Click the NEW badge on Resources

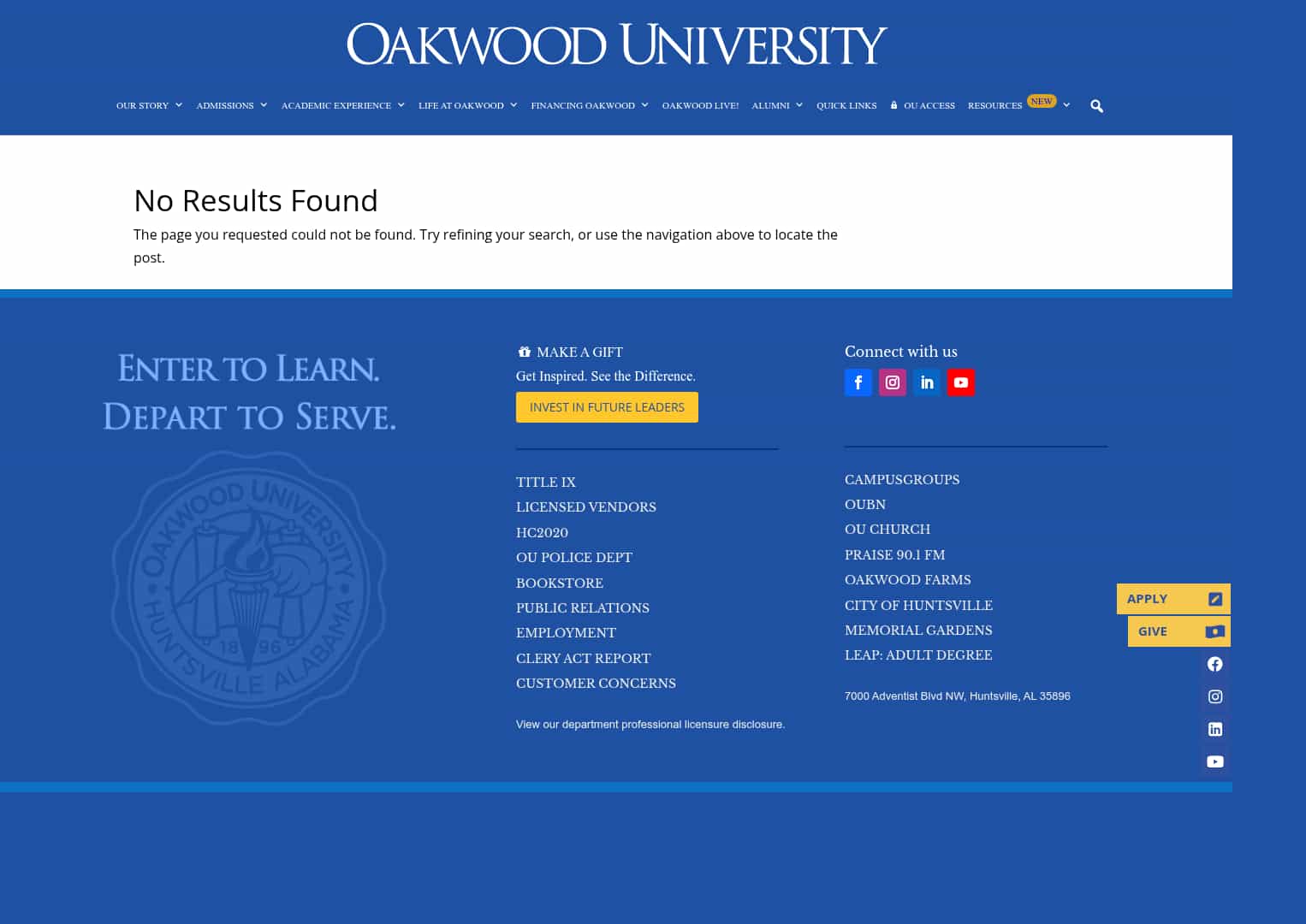[x=1042, y=101]
